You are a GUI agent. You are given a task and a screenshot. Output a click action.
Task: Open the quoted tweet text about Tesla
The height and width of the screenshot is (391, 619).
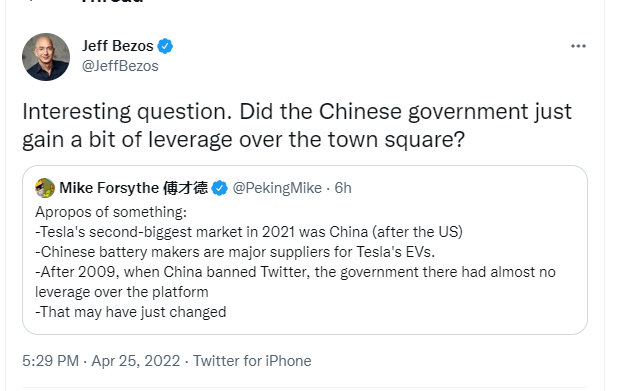pyautogui.click(x=295, y=262)
